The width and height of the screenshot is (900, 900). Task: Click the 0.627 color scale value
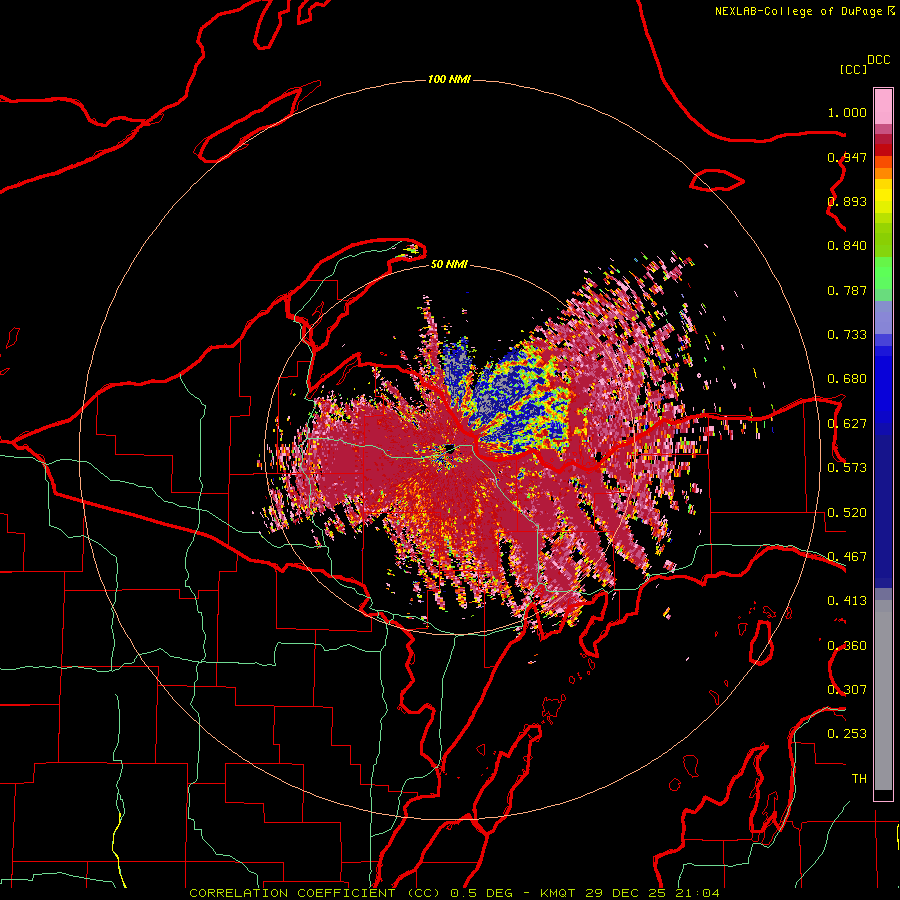tap(847, 424)
